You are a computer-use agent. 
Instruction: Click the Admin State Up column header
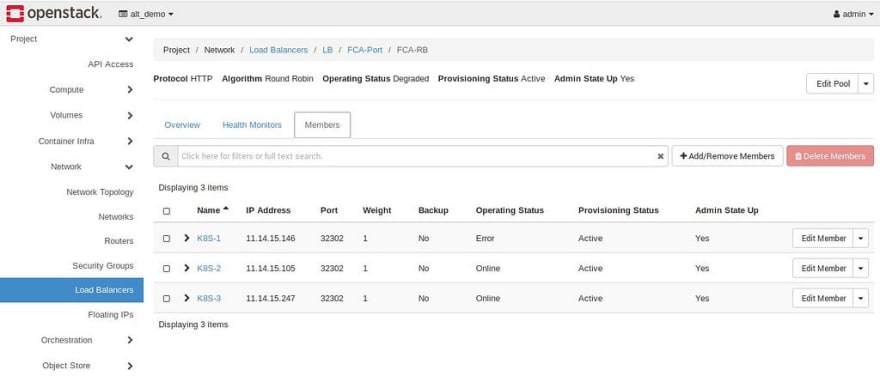pyautogui.click(x=727, y=210)
